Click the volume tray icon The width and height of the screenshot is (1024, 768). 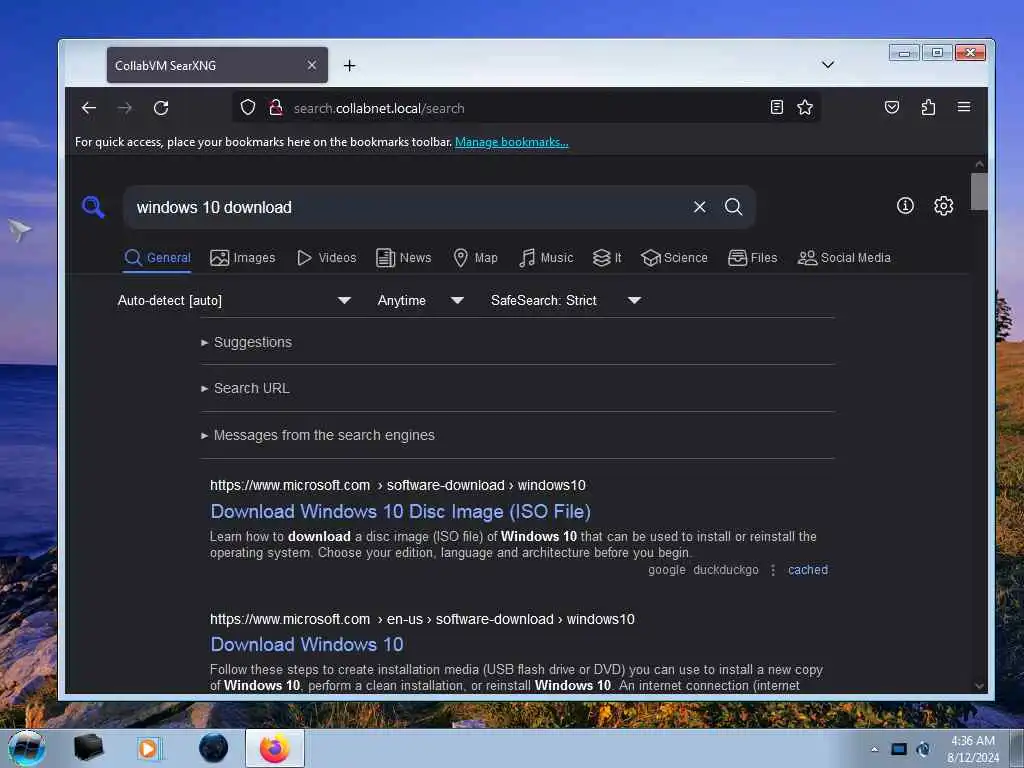click(x=923, y=749)
